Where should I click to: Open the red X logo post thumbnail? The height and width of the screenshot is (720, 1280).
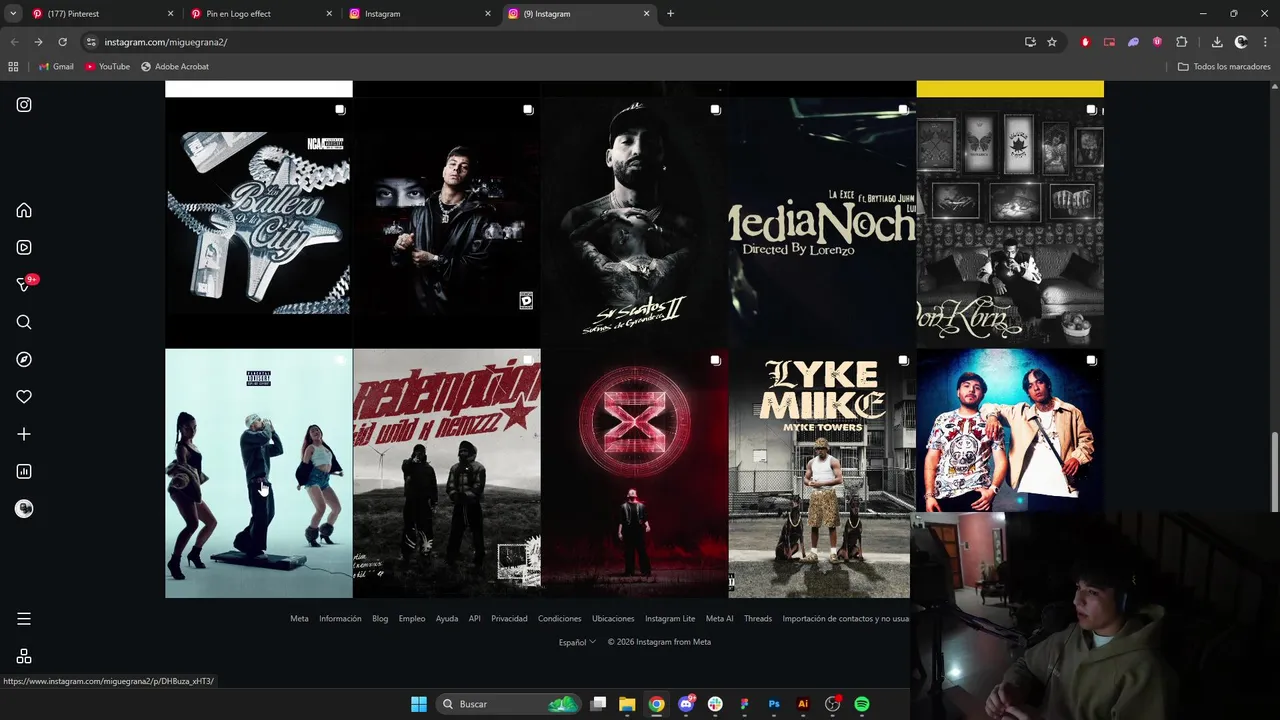pyautogui.click(x=634, y=473)
